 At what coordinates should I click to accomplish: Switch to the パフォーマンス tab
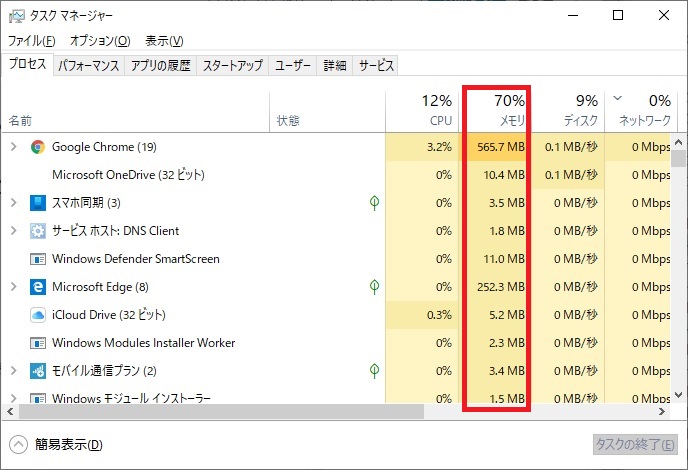pos(89,65)
